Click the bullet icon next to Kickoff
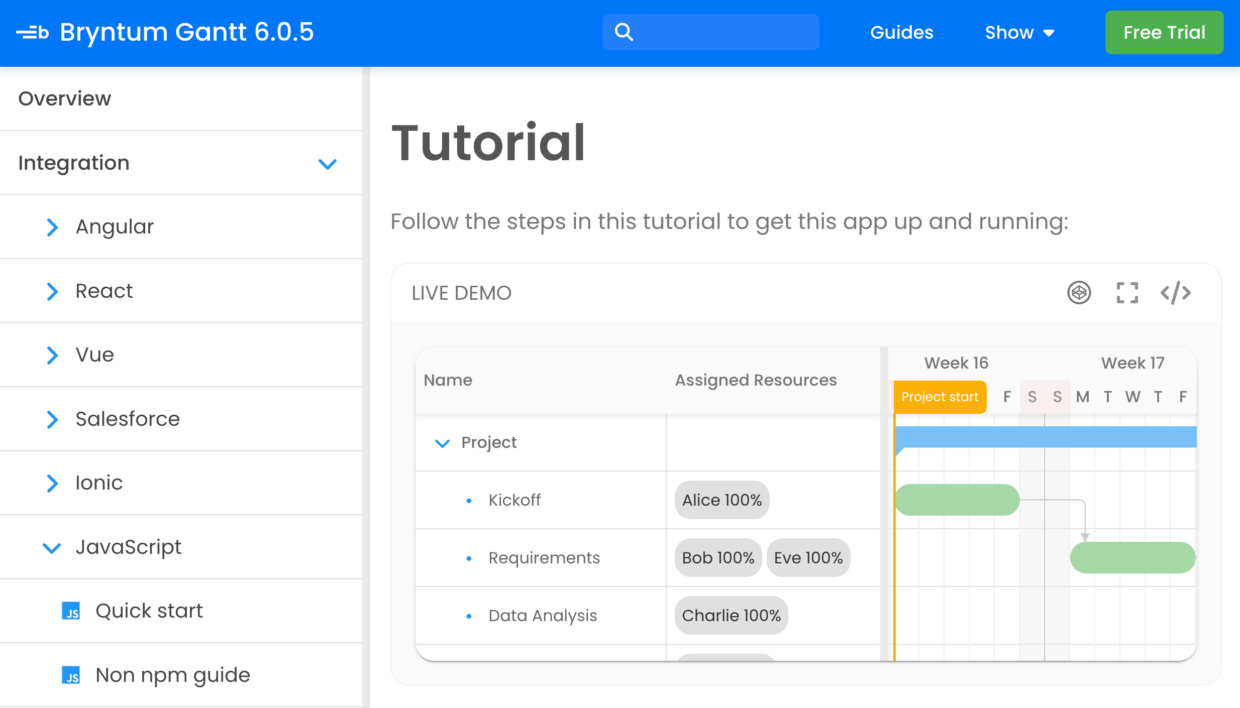Image resolution: width=1240 pixels, height=708 pixels. 469,500
